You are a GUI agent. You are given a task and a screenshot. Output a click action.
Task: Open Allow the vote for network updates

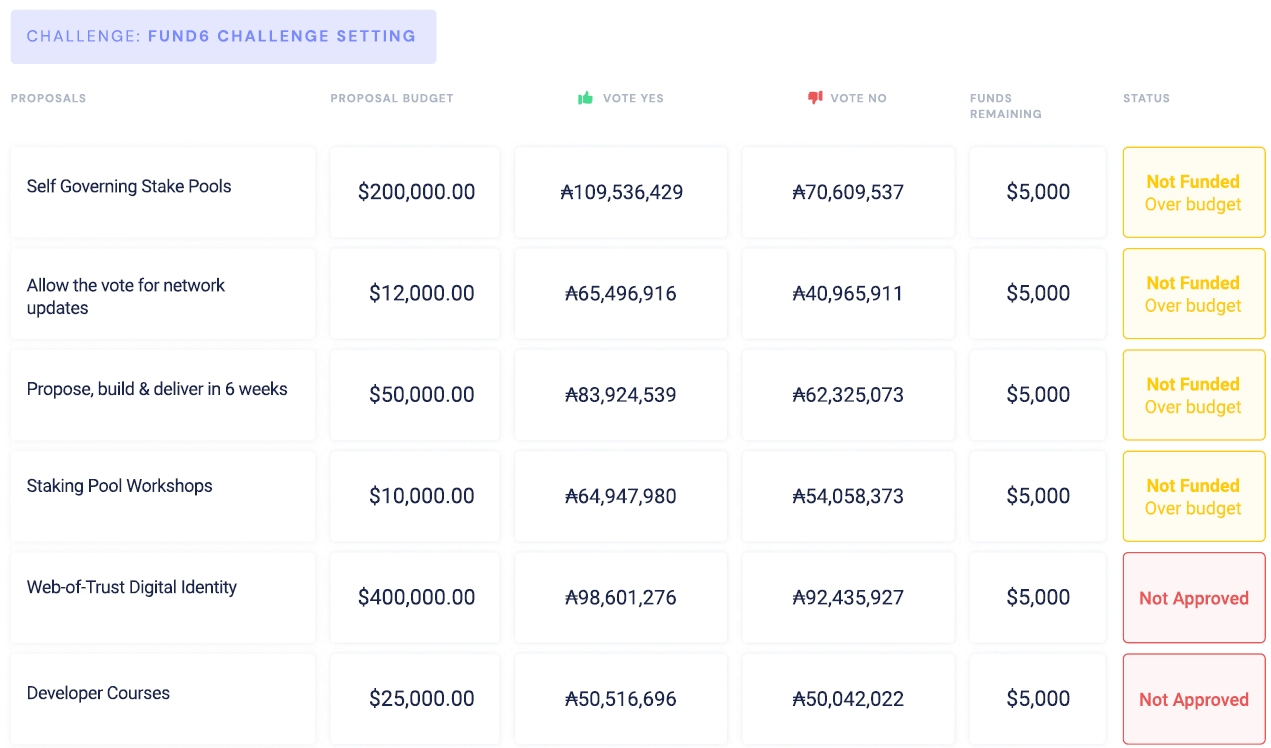126,296
